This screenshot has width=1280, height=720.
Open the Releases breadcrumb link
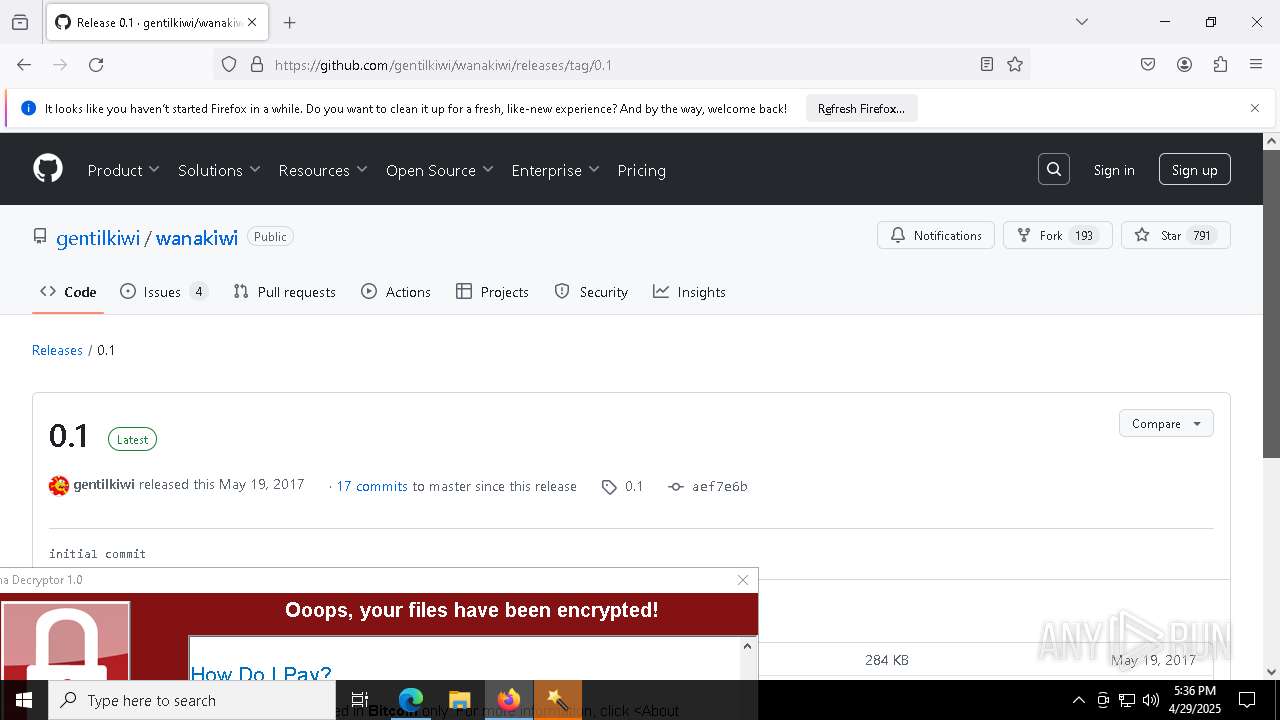click(57, 350)
